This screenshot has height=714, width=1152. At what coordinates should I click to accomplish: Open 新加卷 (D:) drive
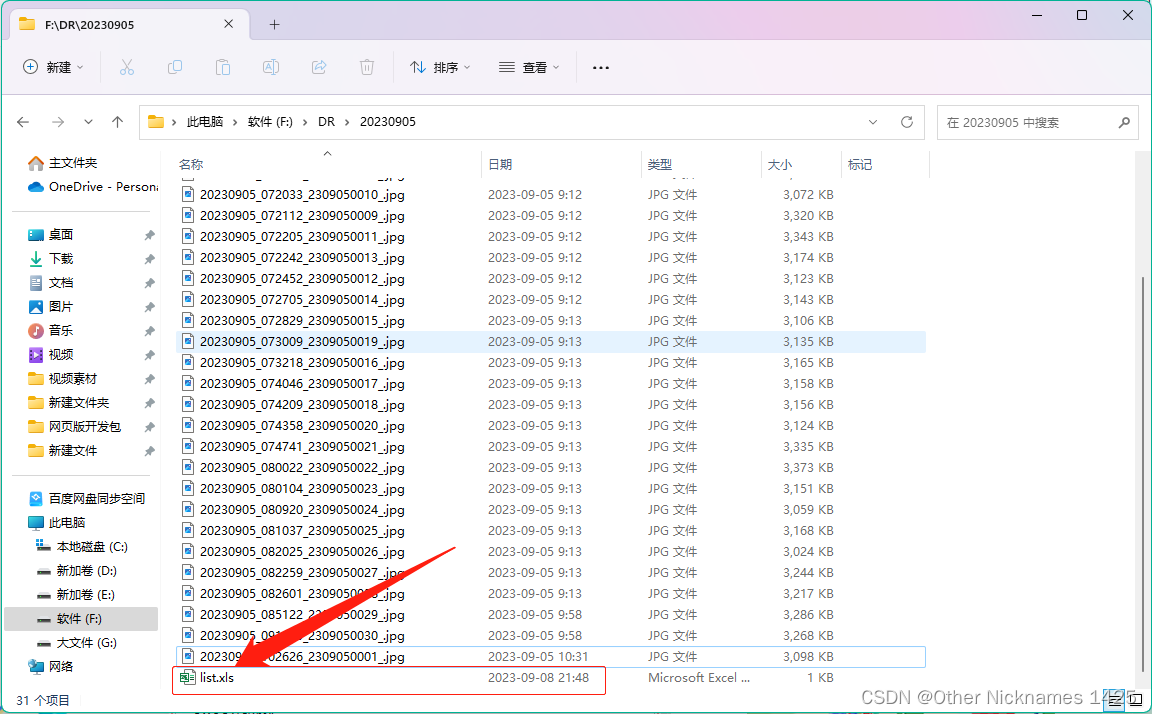87,571
